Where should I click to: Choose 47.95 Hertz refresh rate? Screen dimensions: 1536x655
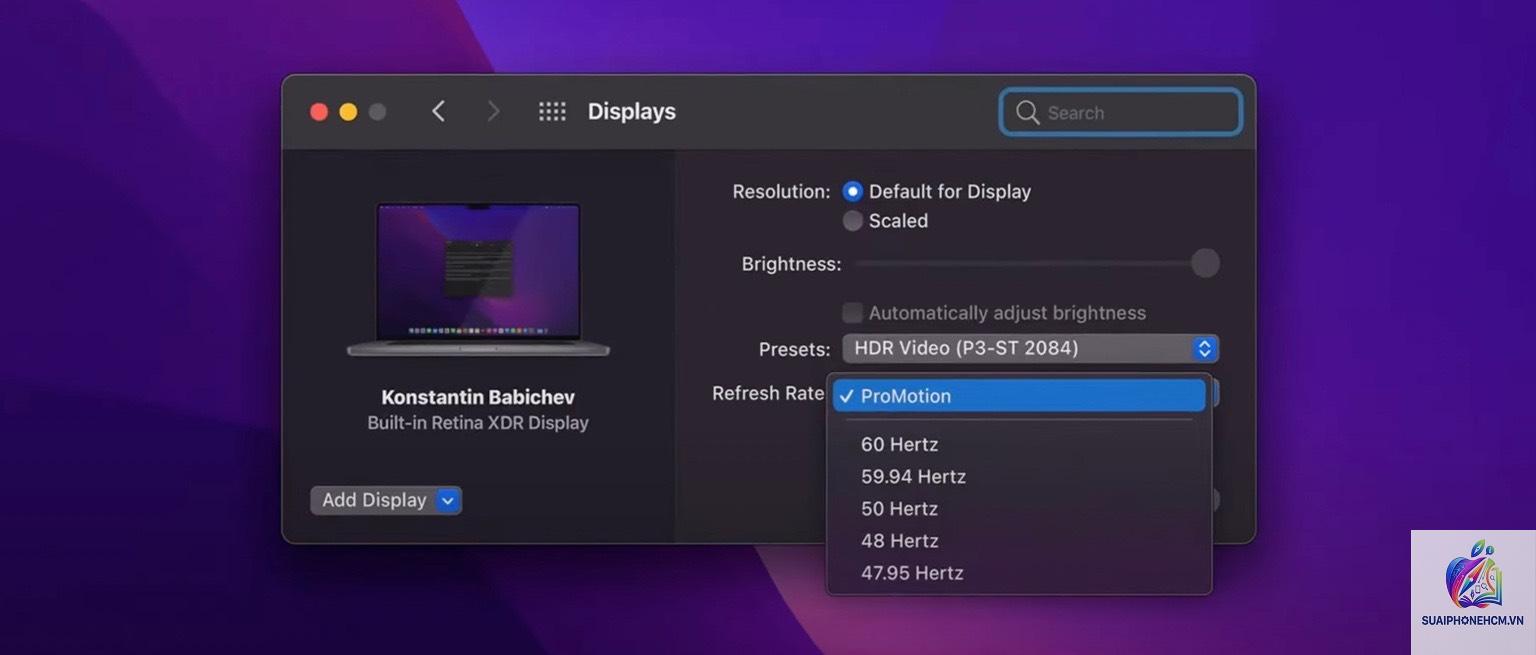[1019, 573]
